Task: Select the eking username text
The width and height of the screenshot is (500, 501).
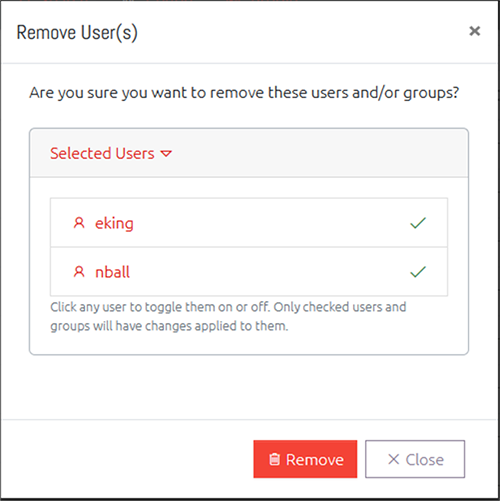Action: click(x=114, y=223)
